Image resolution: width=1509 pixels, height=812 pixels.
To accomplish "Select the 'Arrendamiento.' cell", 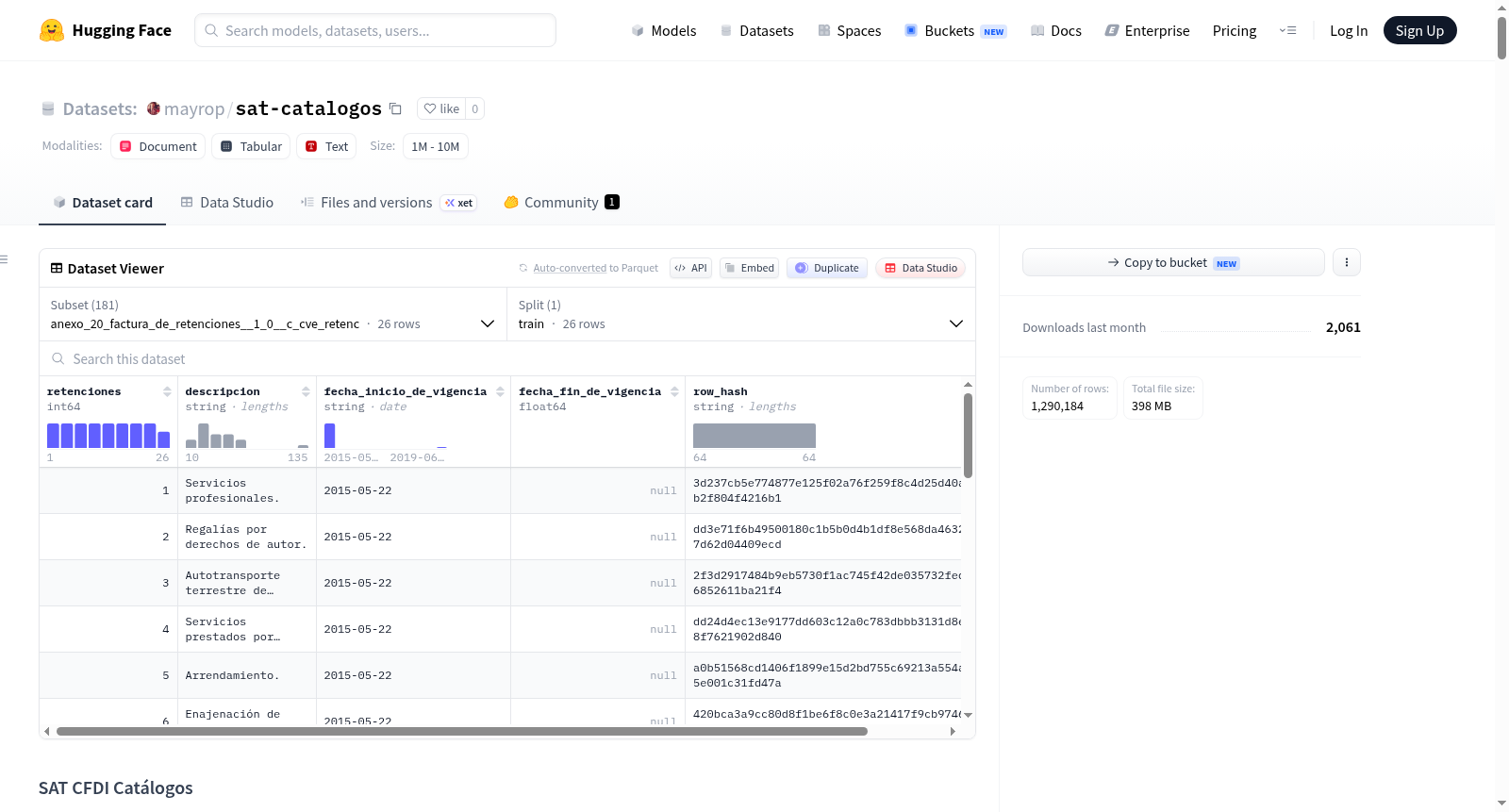I will coord(247,675).
